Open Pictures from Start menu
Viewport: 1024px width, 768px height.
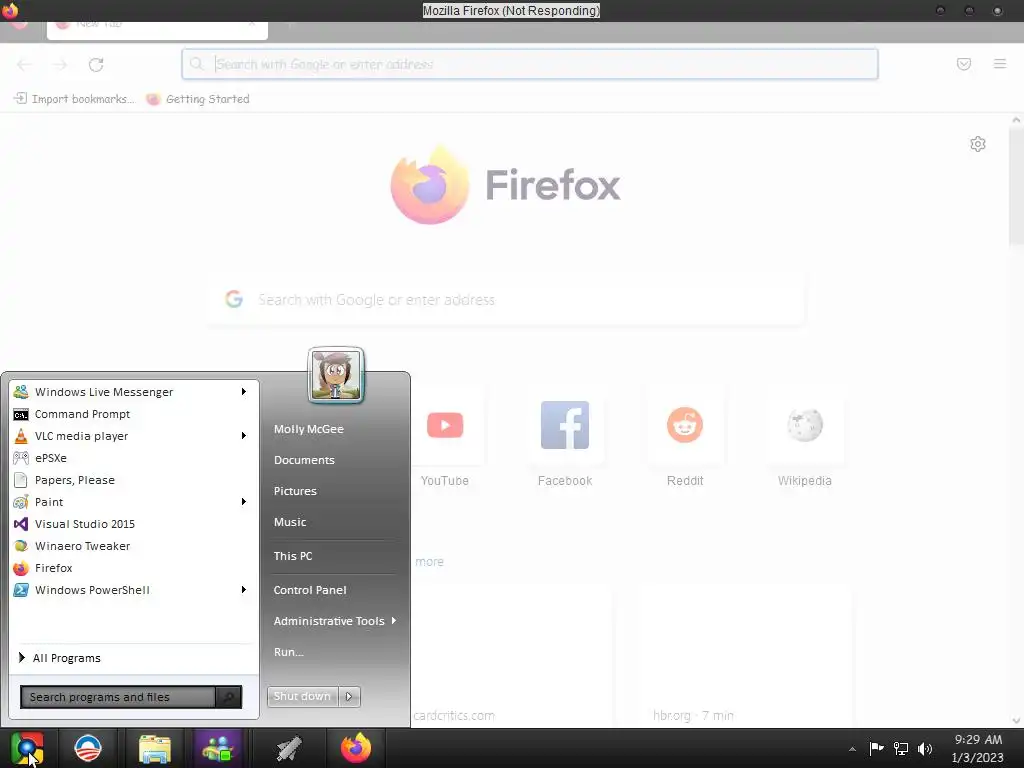point(295,491)
